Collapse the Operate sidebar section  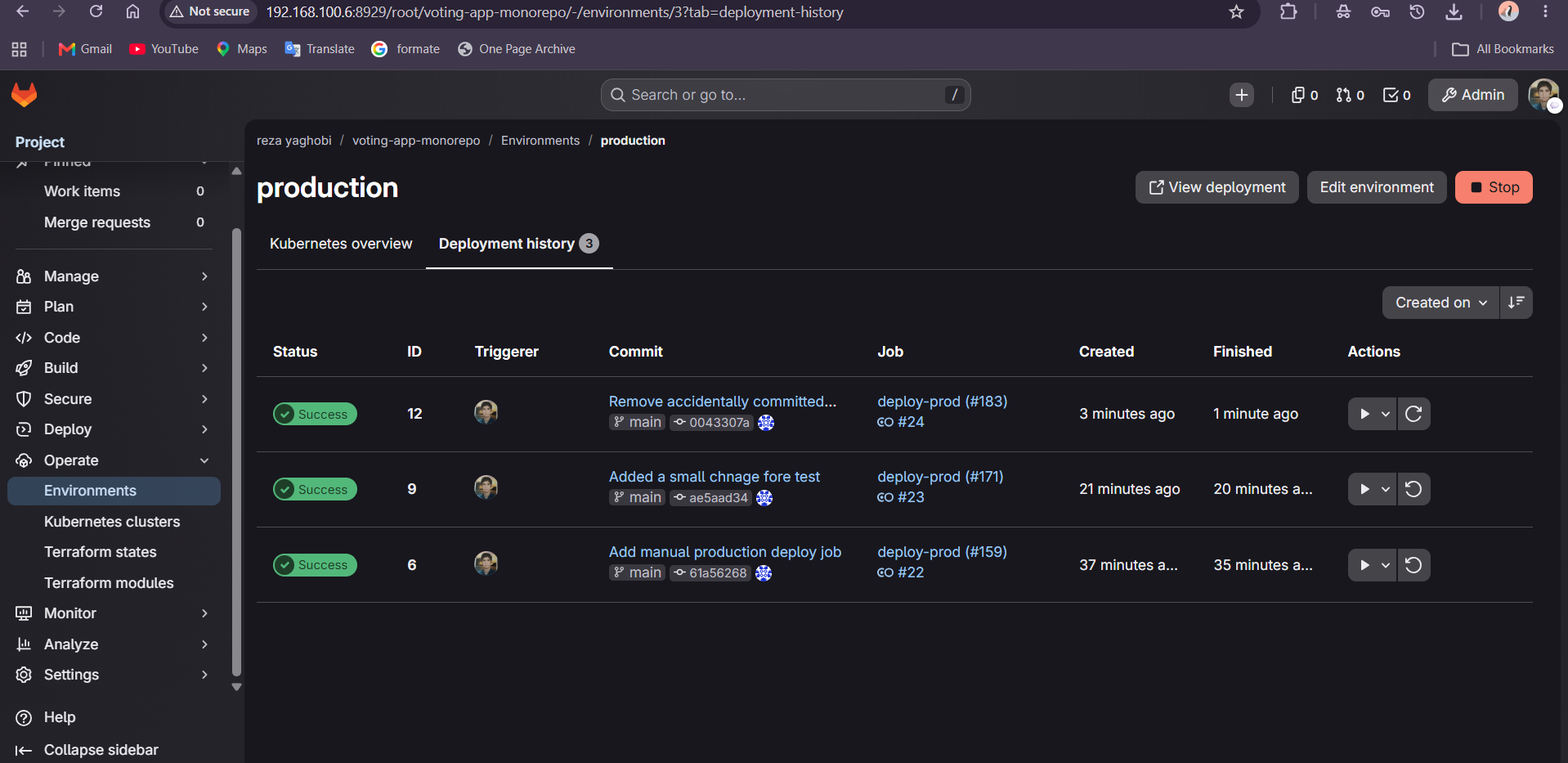pyautogui.click(x=114, y=460)
